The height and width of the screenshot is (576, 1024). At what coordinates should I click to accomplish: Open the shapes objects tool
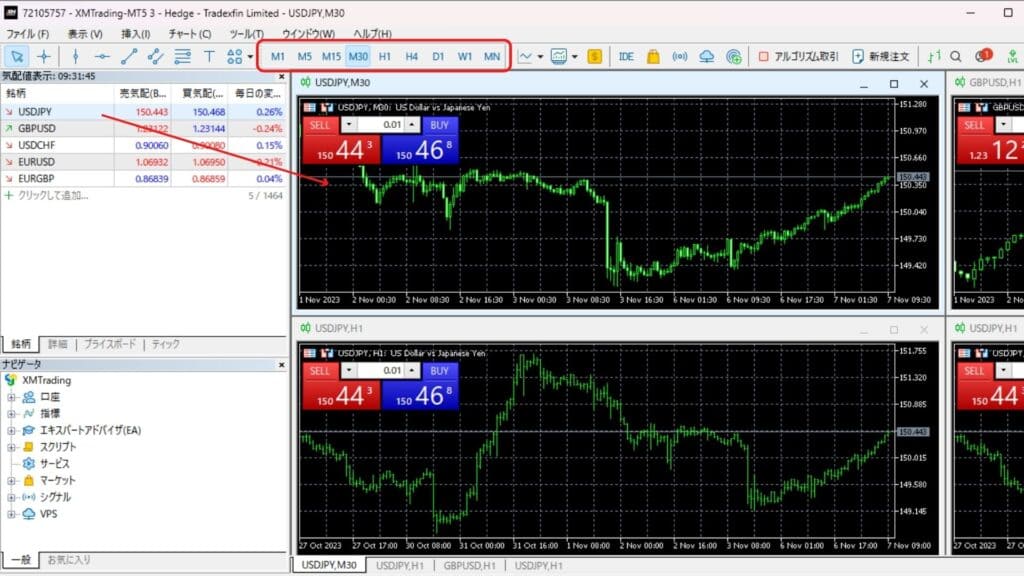click(x=234, y=57)
